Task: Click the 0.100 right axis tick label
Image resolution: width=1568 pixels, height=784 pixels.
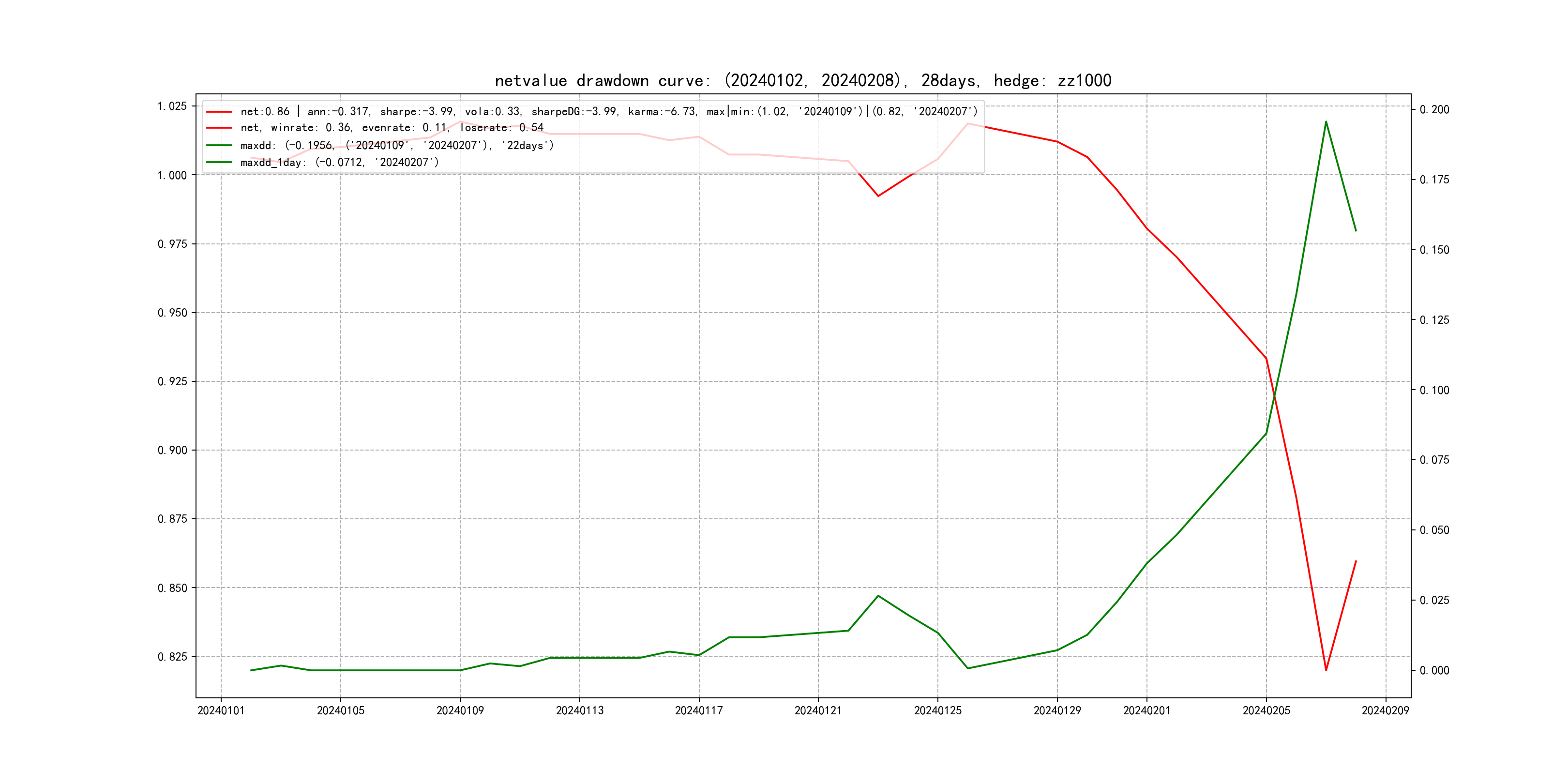Action: point(1434,390)
